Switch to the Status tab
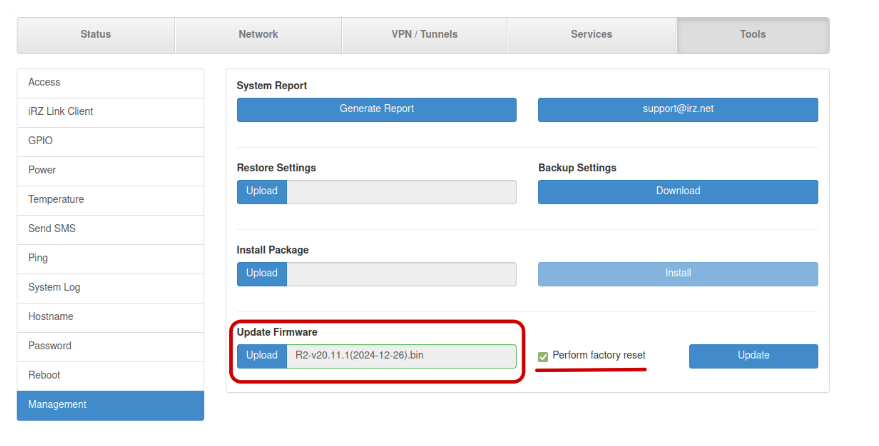This screenshot has width=879, height=446. [x=96, y=35]
